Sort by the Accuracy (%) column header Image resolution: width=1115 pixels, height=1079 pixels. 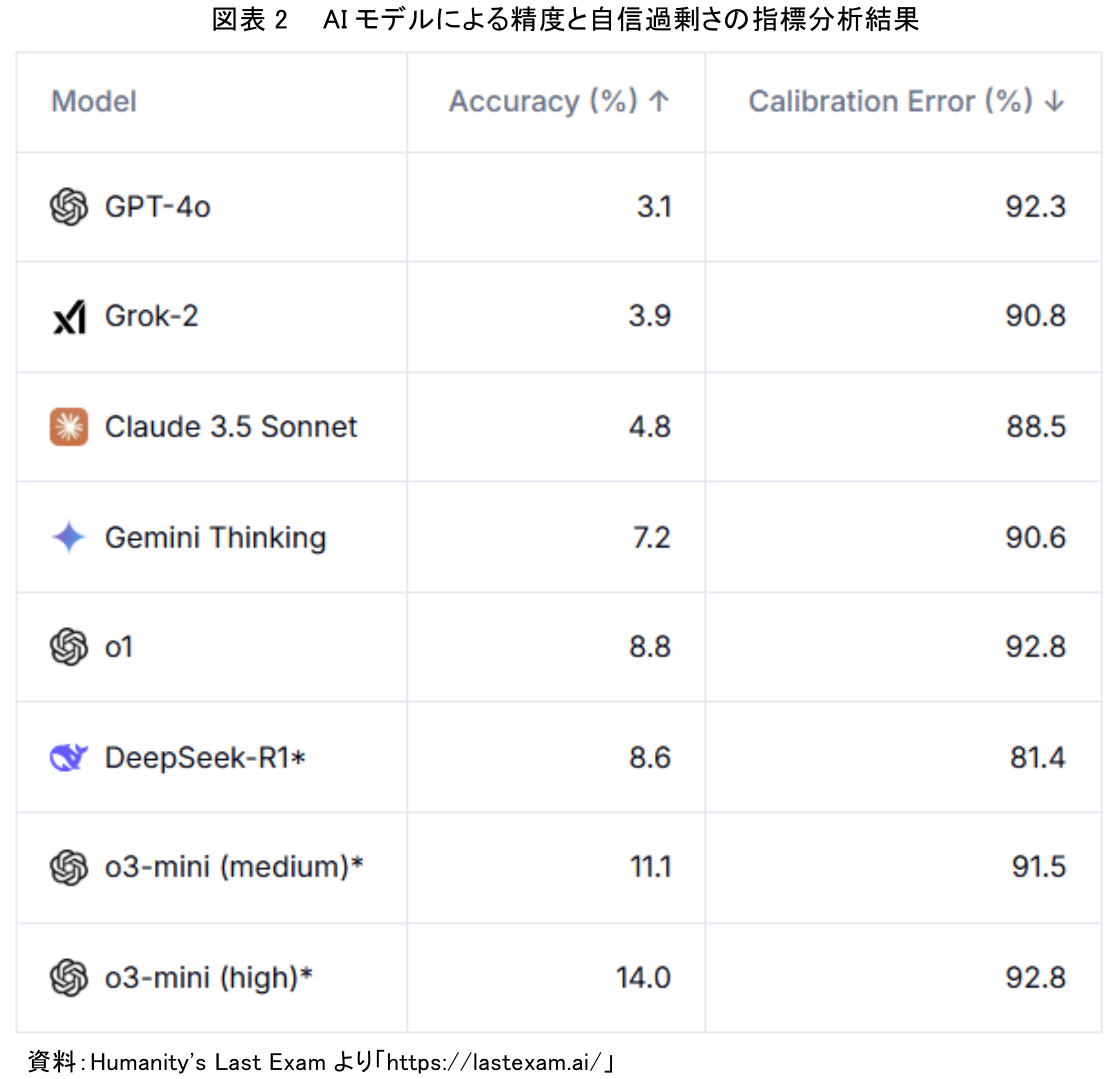click(x=558, y=101)
